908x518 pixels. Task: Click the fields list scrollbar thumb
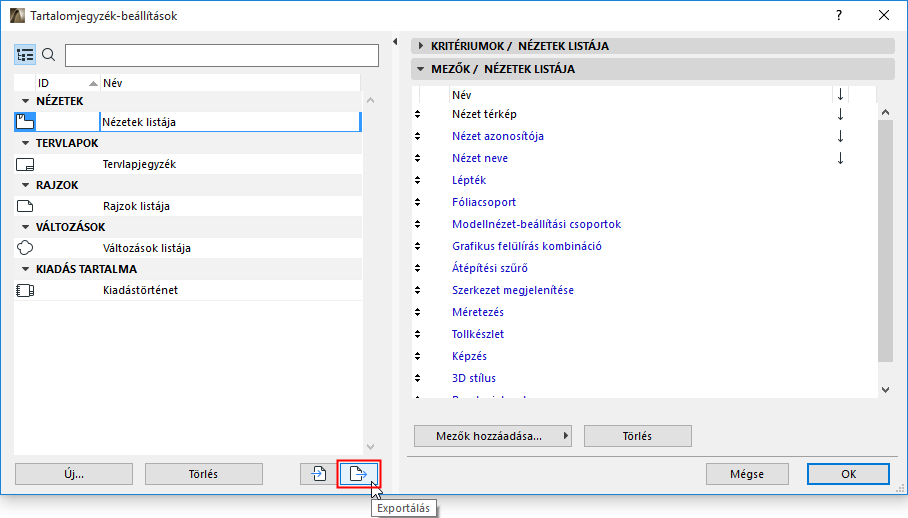coord(885,241)
